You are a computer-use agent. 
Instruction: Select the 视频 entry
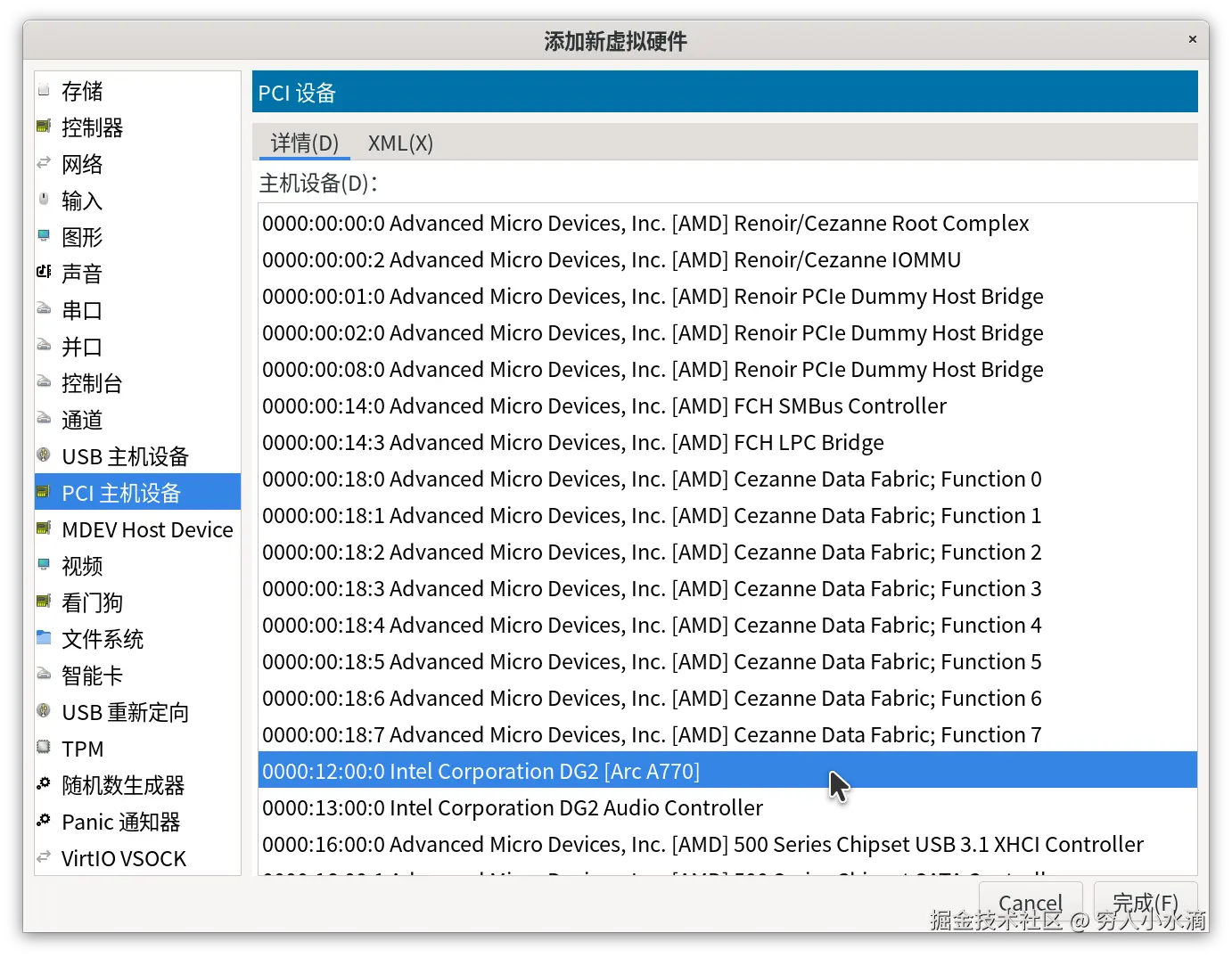pos(137,566)
